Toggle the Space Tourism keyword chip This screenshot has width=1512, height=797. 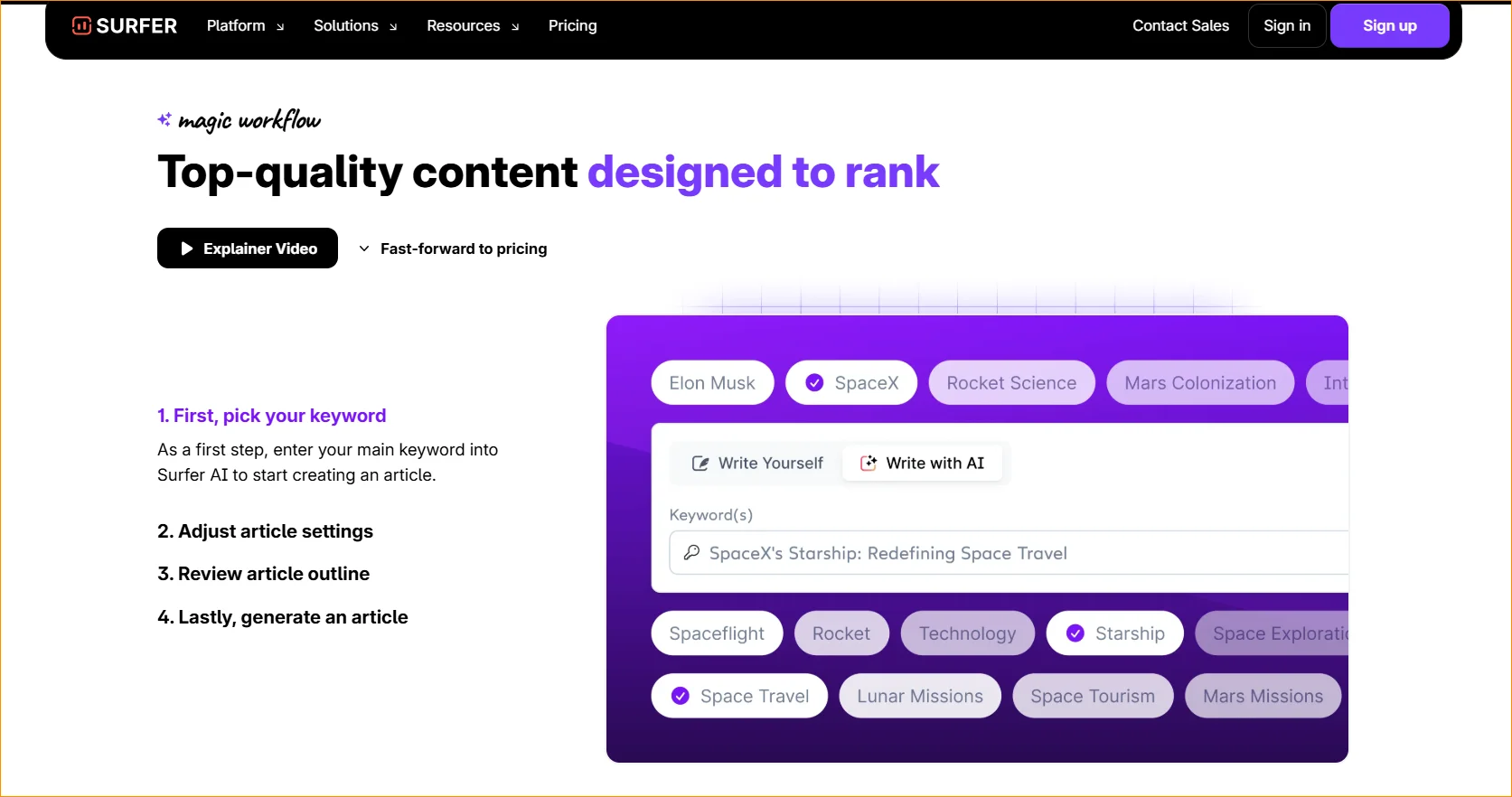click(x=1093, y=696)
